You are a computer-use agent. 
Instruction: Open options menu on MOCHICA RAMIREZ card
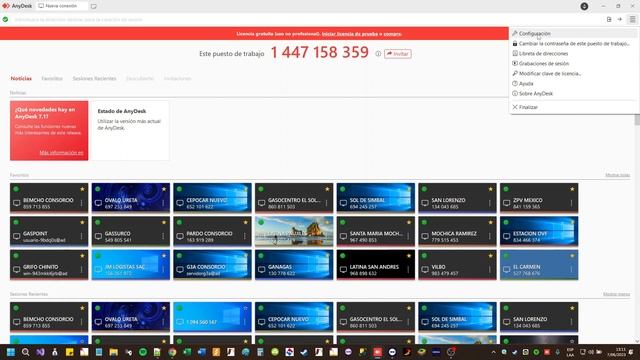click(x=490, y=236)
